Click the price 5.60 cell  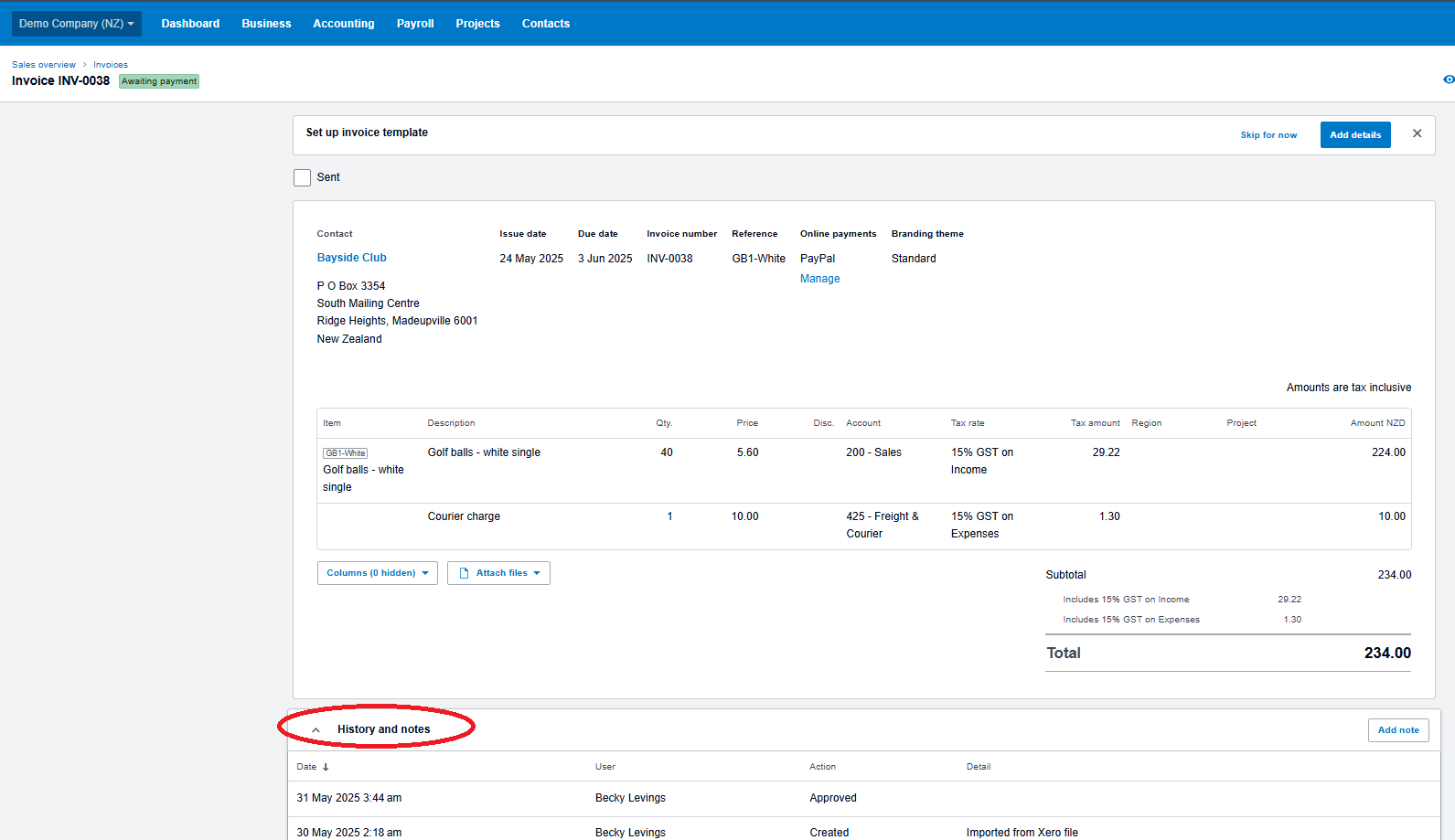[747, 452]
